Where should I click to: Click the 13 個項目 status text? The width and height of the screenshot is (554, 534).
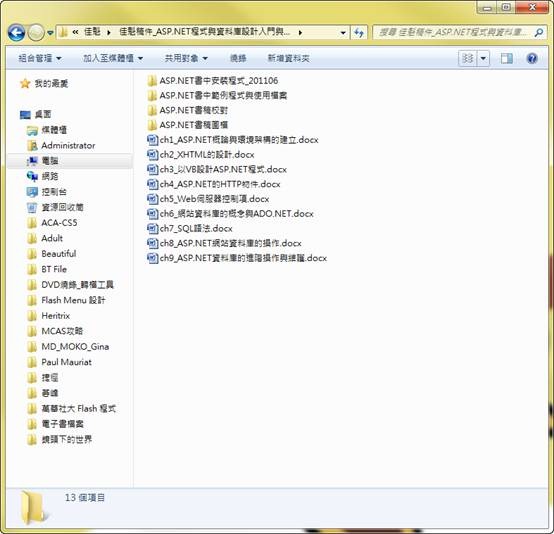point(85,498)
